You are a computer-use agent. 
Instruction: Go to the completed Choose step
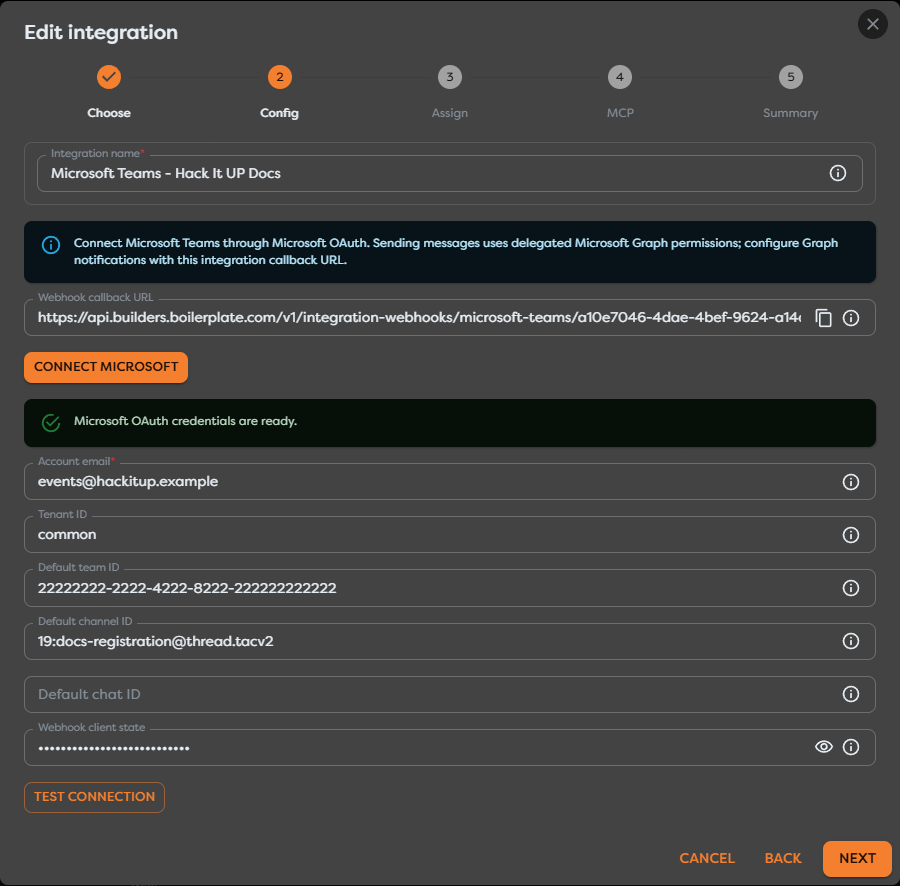coord(108,77)
